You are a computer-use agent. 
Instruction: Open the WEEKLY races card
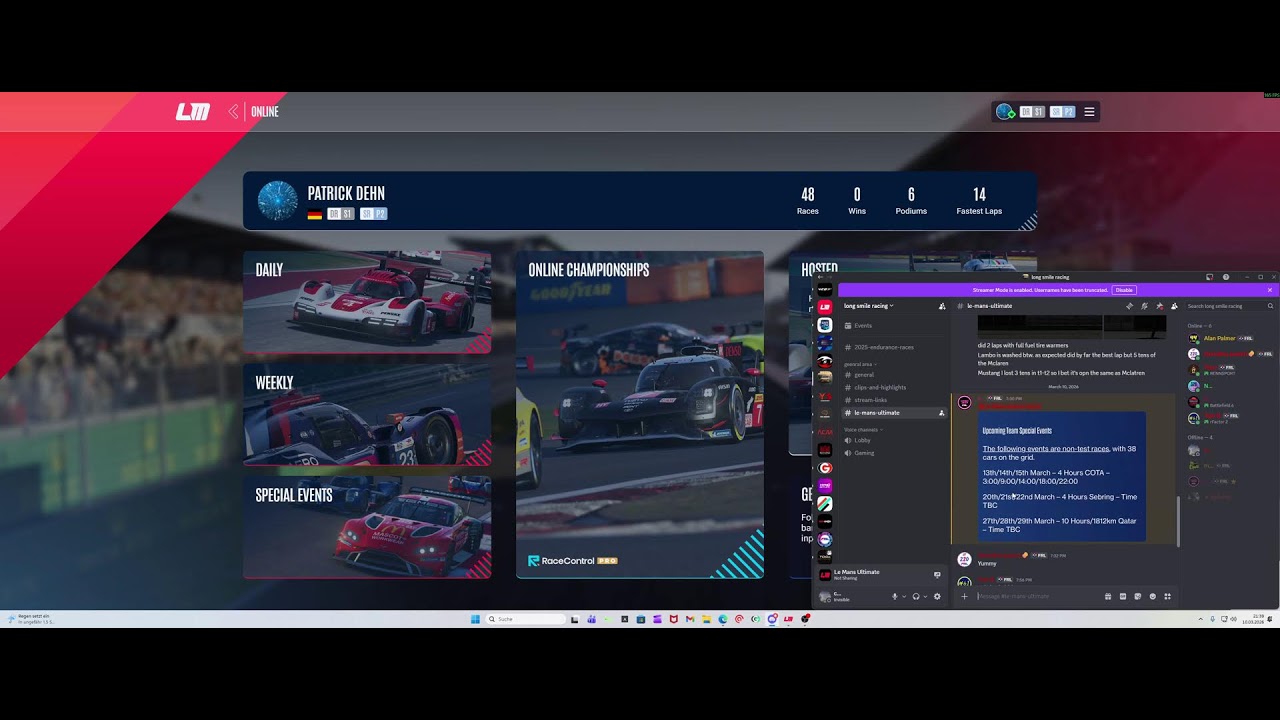(x=367, y=414)
